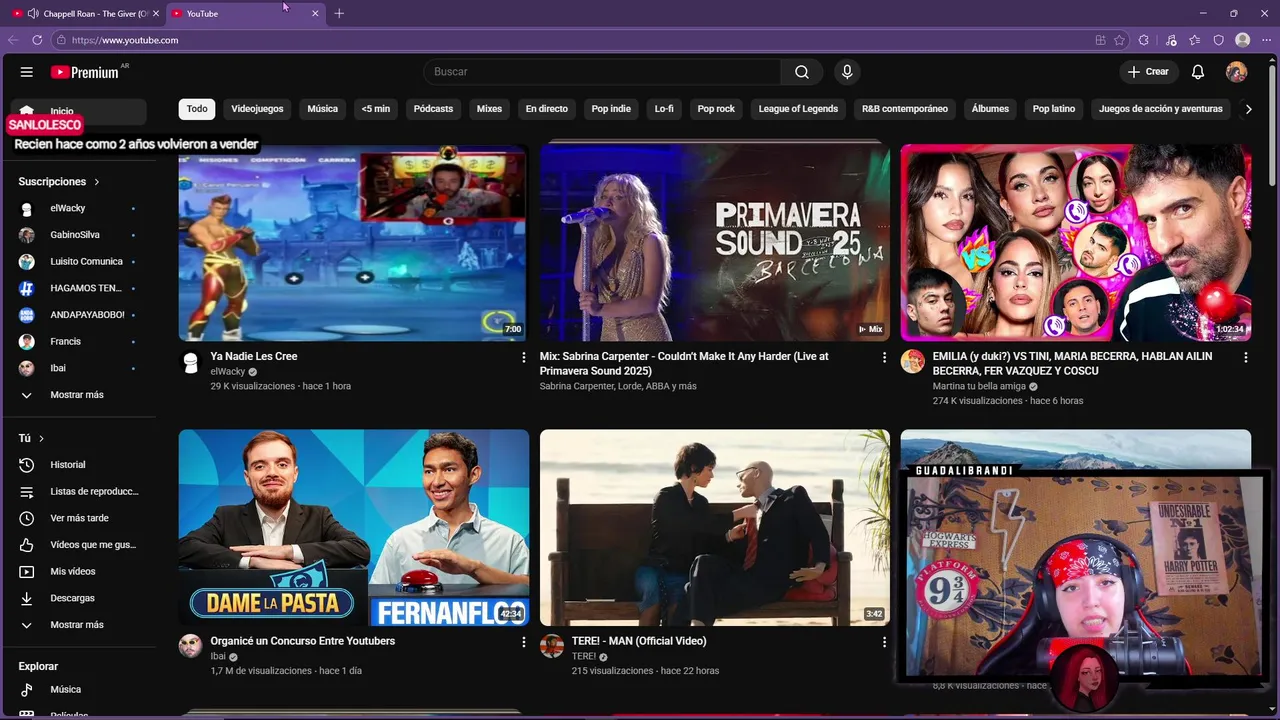
Task: Select the League of Legends chip
Action: tap(798, 109)
